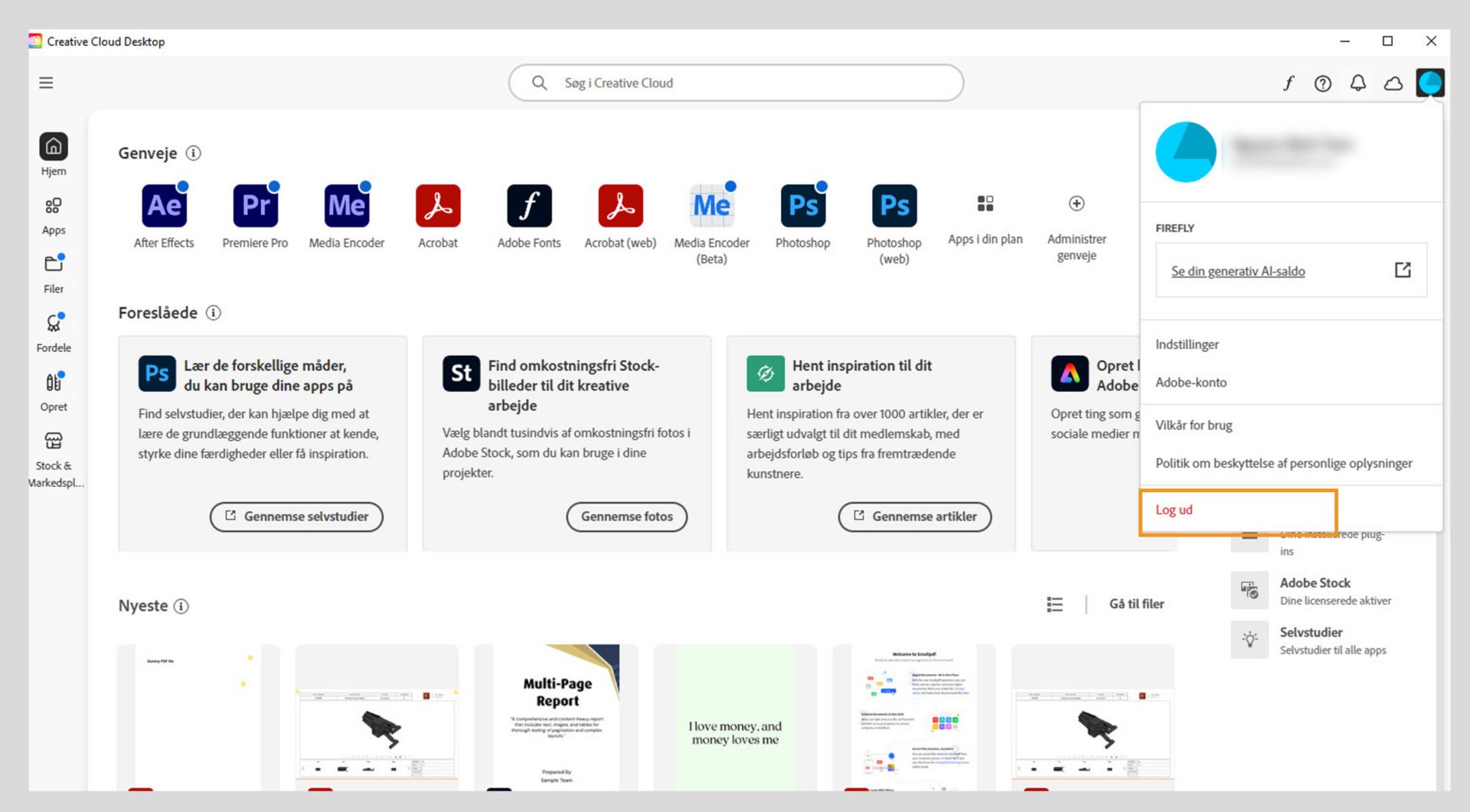This screenshot has width=1470, height=812.
Task: Open the 'I love money' recent file
Action: coord(735,717)
